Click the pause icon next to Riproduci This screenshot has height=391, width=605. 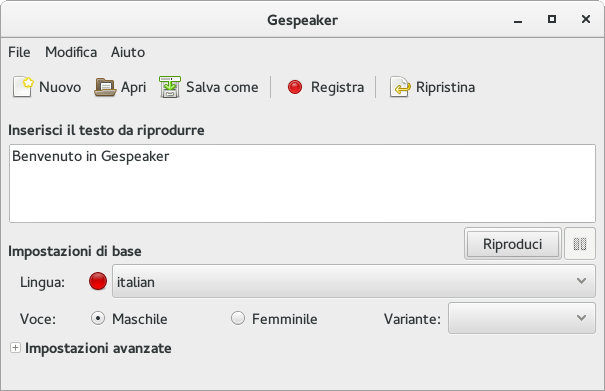pyautogui.click(x=580, y=244)
